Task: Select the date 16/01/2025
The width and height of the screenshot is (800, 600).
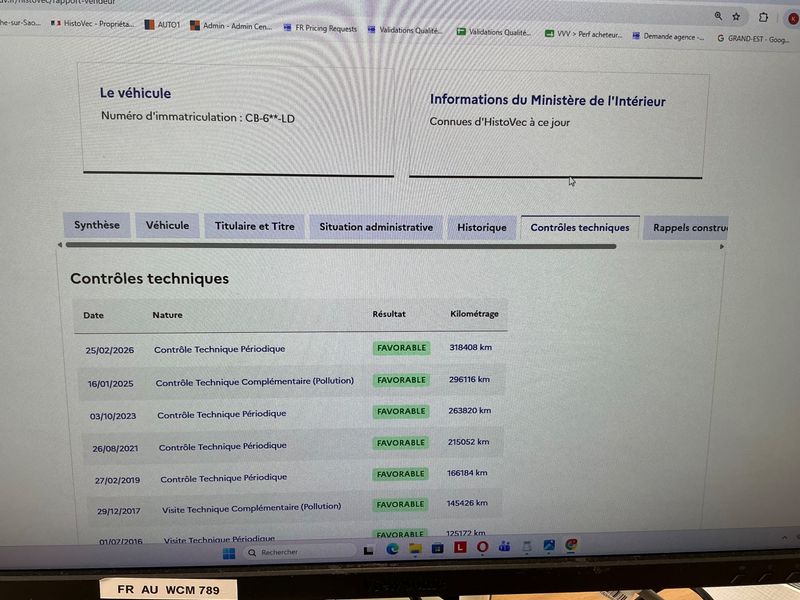Action: click(110, 383)
